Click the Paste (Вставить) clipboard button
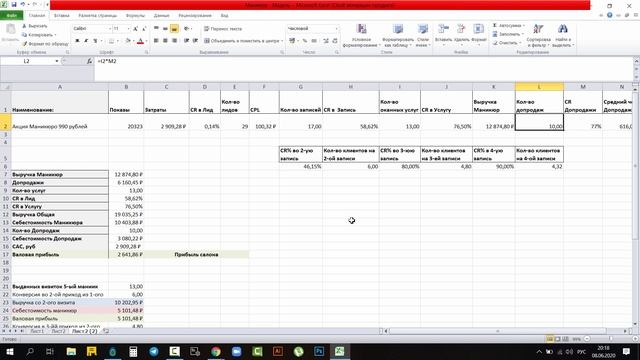Image resolution: width=640 pixels, height=360 pixels. pos(10,33)
